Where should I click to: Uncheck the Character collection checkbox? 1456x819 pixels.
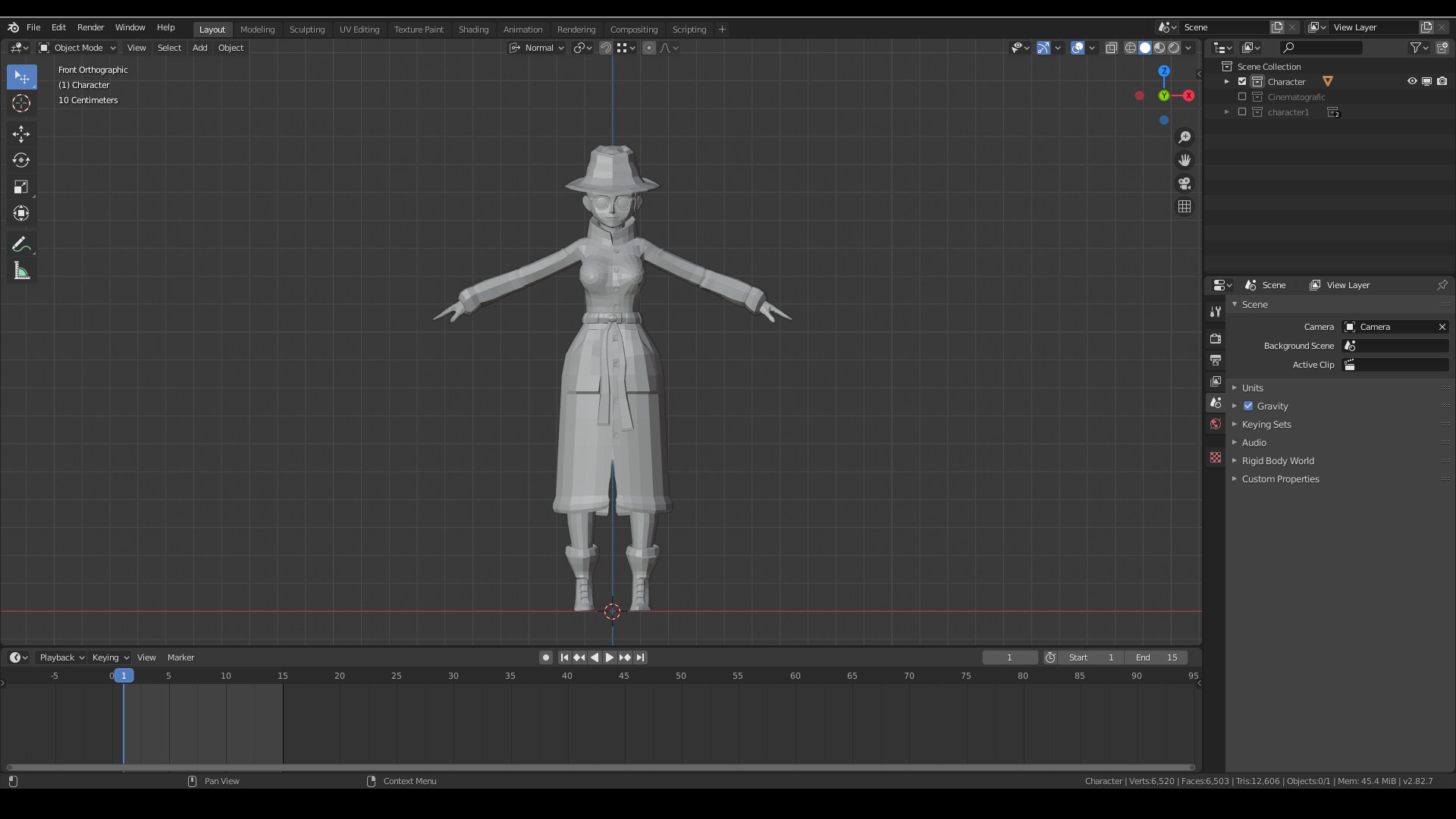1242,81
